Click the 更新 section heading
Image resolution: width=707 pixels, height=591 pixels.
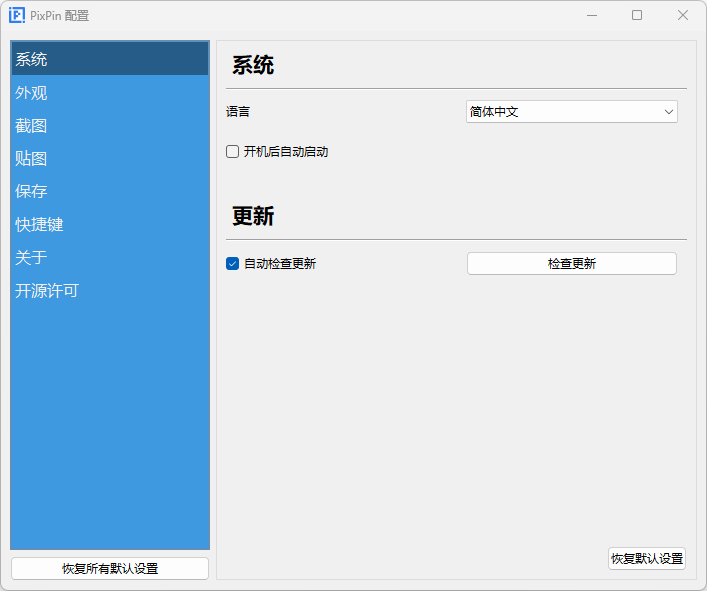coord(253,215)
